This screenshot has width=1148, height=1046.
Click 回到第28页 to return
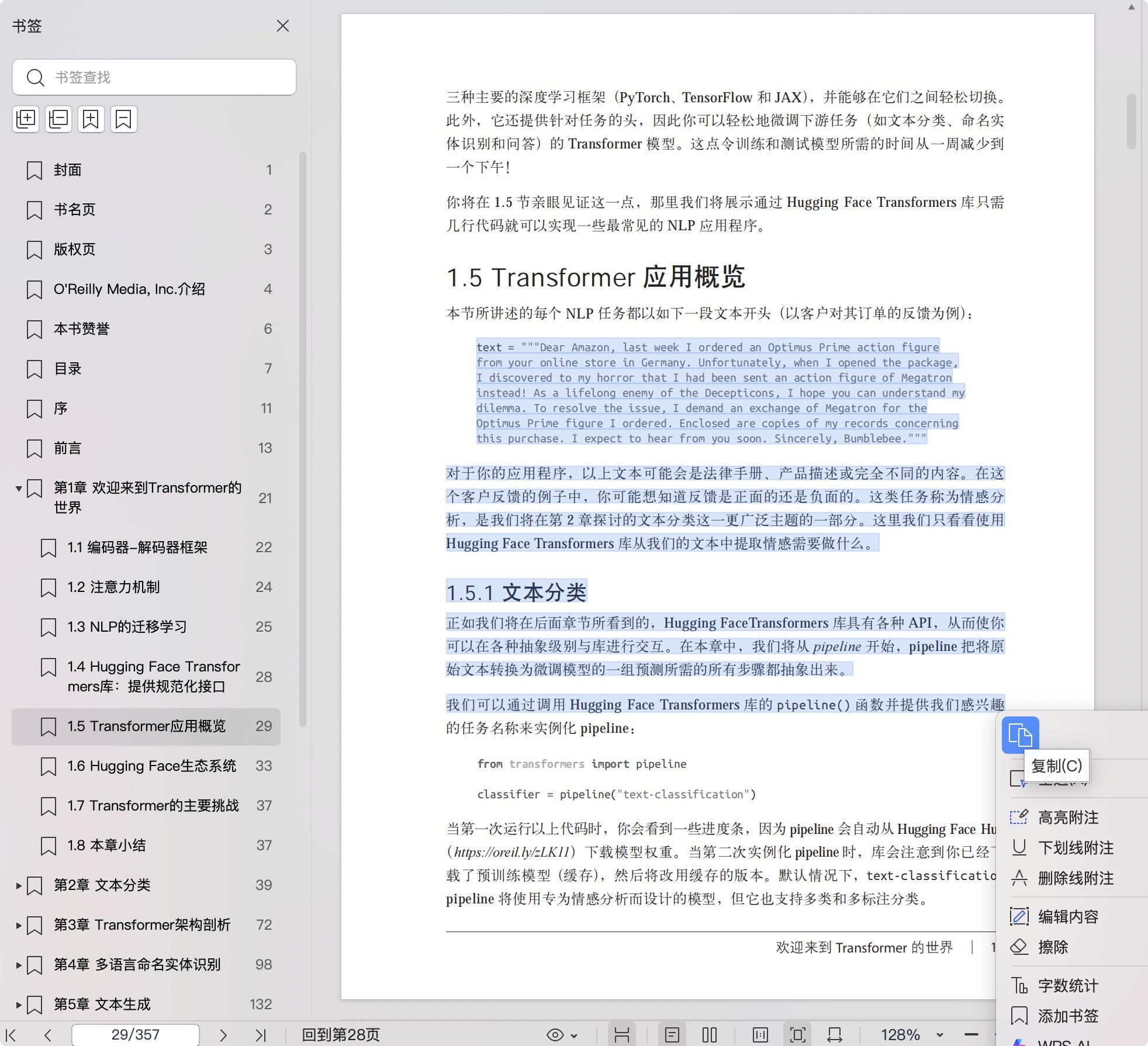(x=341, y=1035)
